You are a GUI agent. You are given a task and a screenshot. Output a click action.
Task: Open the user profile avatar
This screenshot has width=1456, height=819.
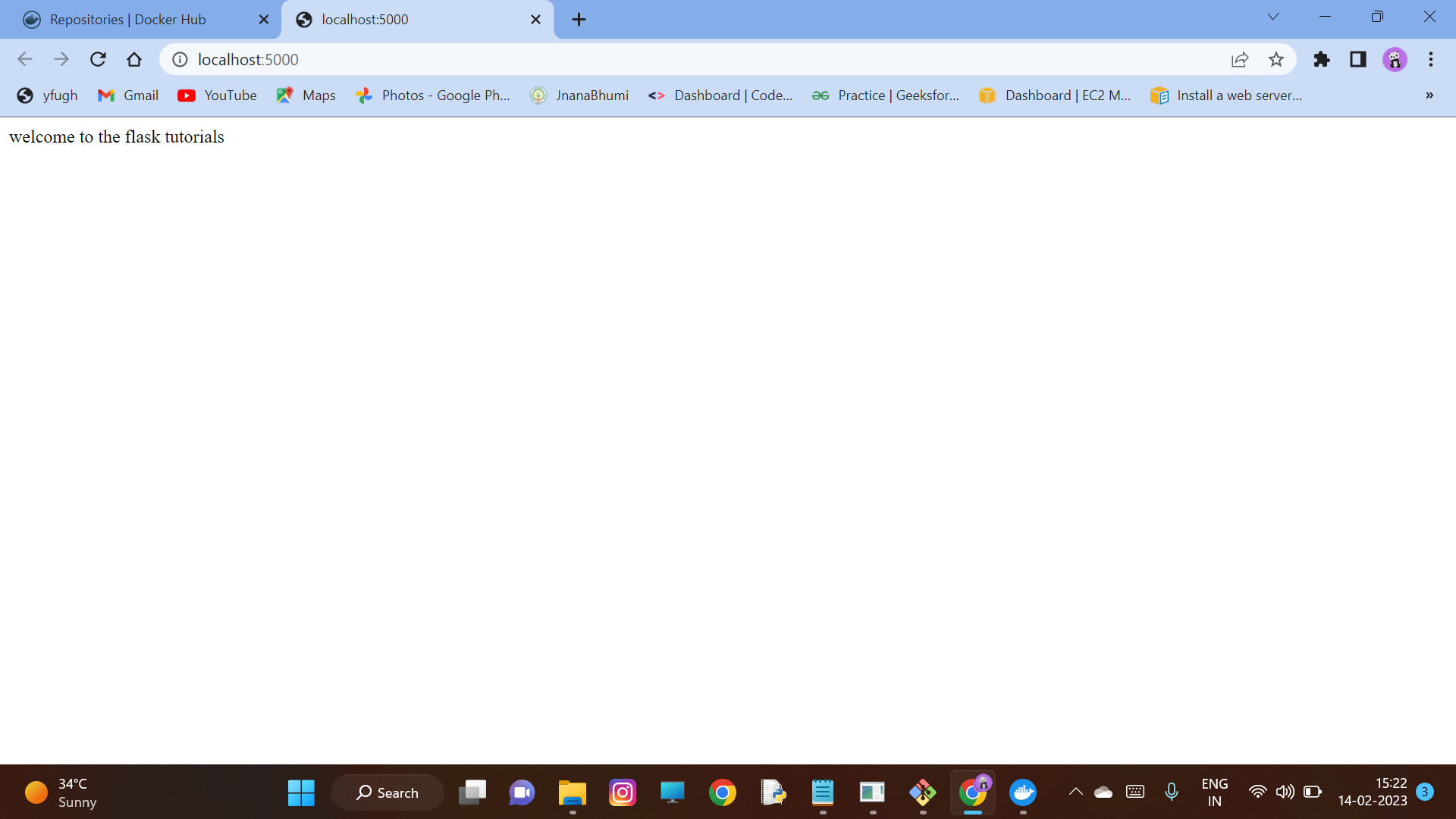pos(1395,59)
